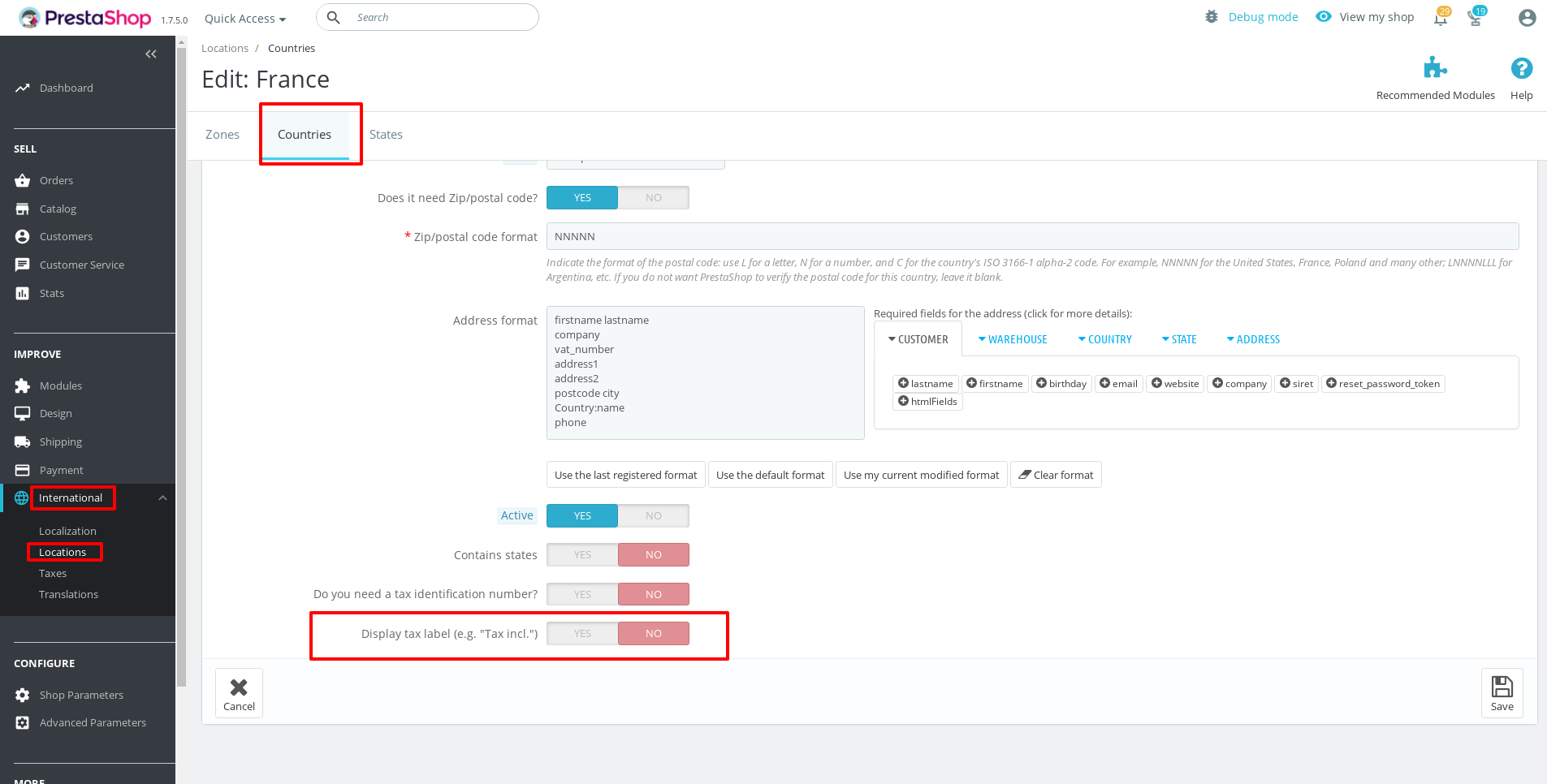Expand the WAREHOUSE required fields section
The width and height of the screenshot is (1547, 784).
point(1012,338)
